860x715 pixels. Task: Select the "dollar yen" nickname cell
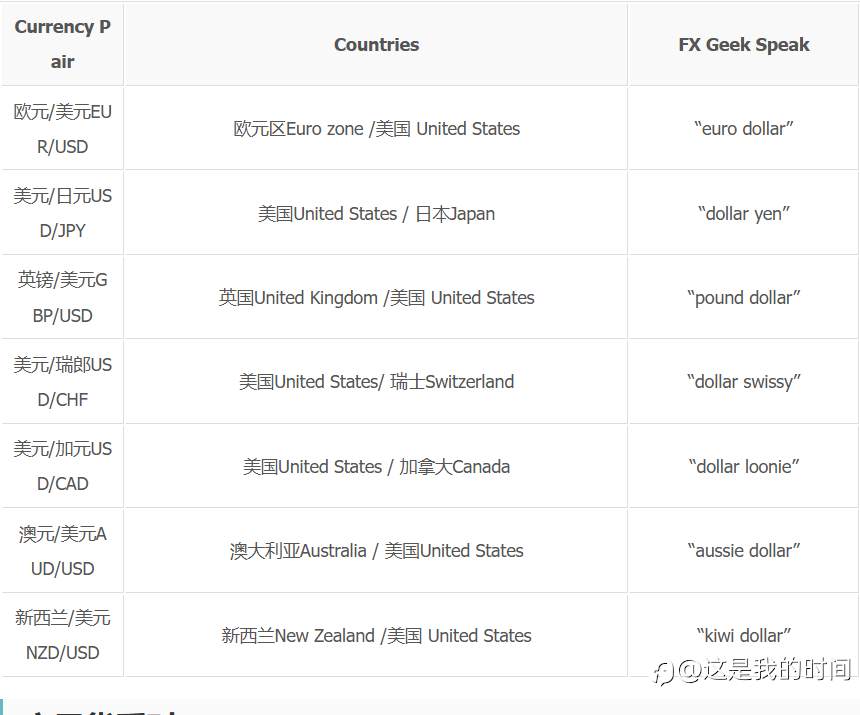point(743,213)
